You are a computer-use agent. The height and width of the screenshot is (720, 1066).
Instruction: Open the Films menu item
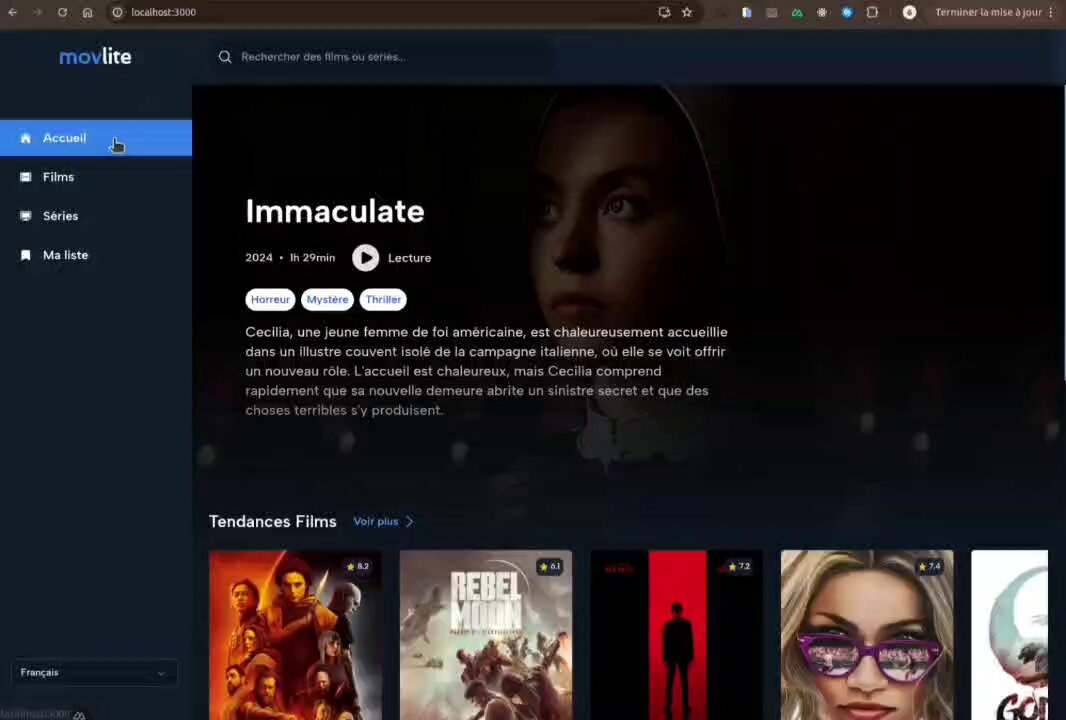pos(96,177)
